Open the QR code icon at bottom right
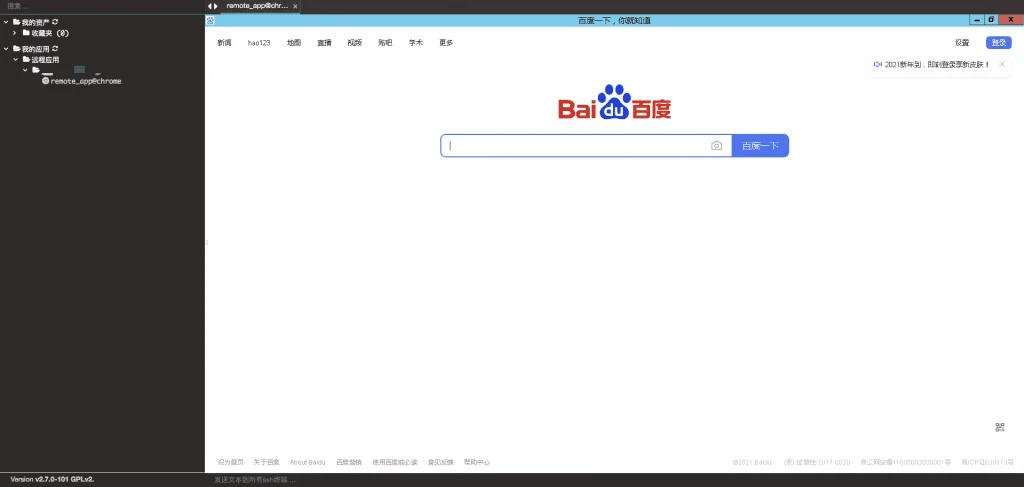 999,428
